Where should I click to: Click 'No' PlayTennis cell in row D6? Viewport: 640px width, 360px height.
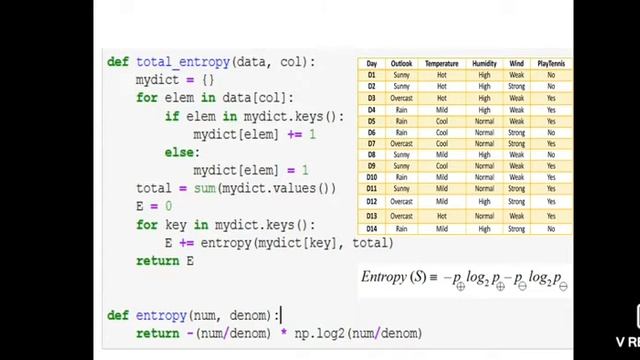click(x=551, y=133)
